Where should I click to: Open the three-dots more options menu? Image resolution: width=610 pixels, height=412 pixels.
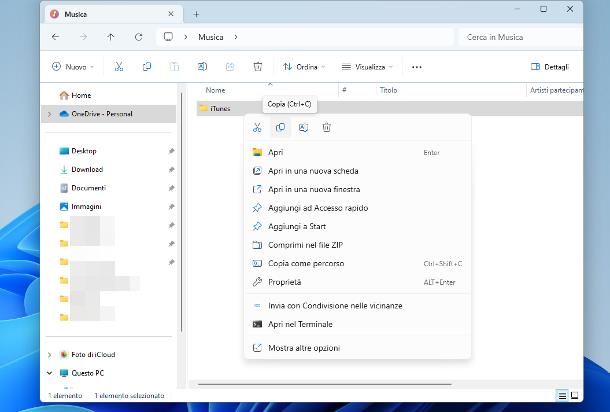417,67
